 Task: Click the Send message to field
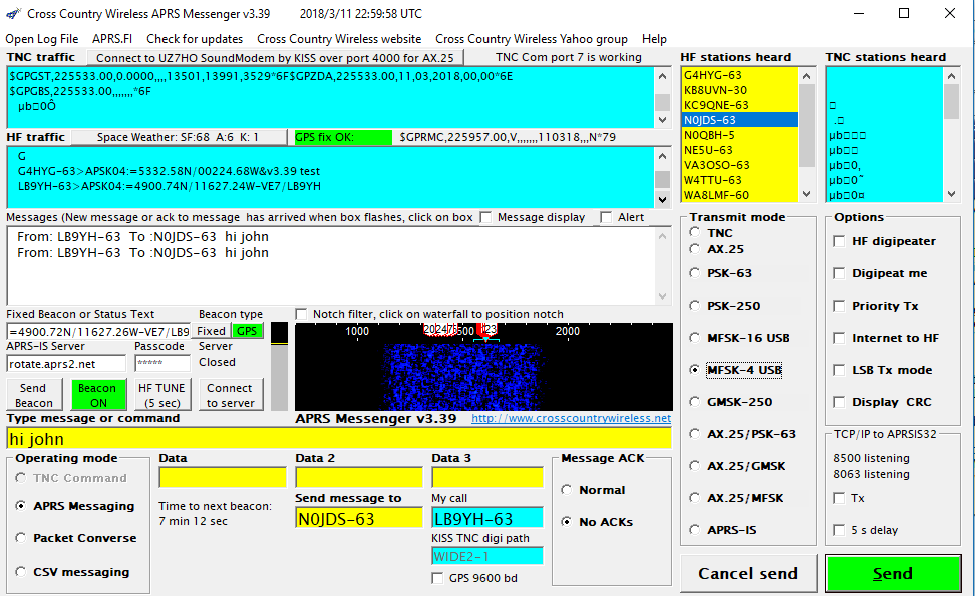click(x=359, y=518)
